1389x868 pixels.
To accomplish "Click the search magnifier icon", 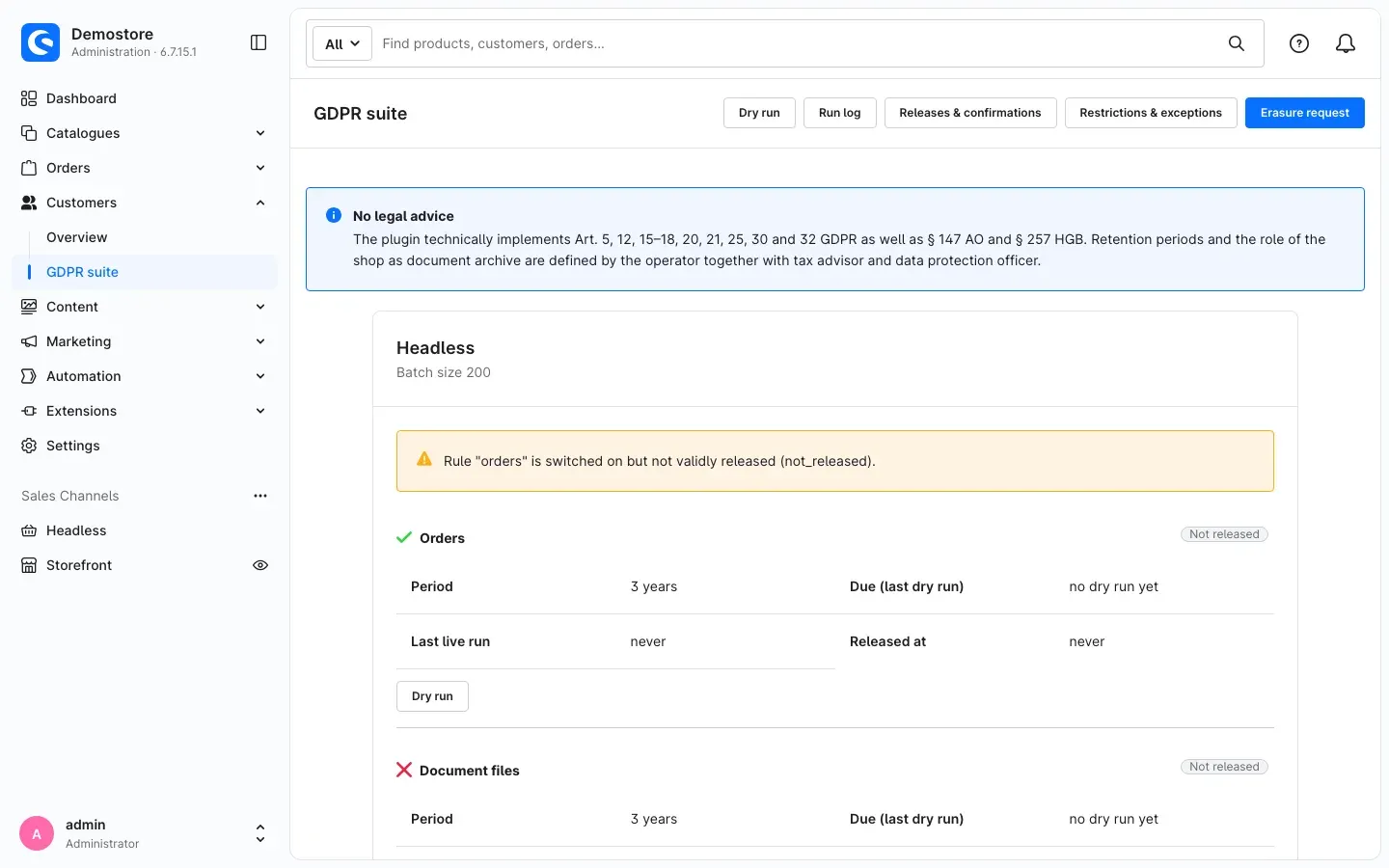I will [x=1236, y=43].
